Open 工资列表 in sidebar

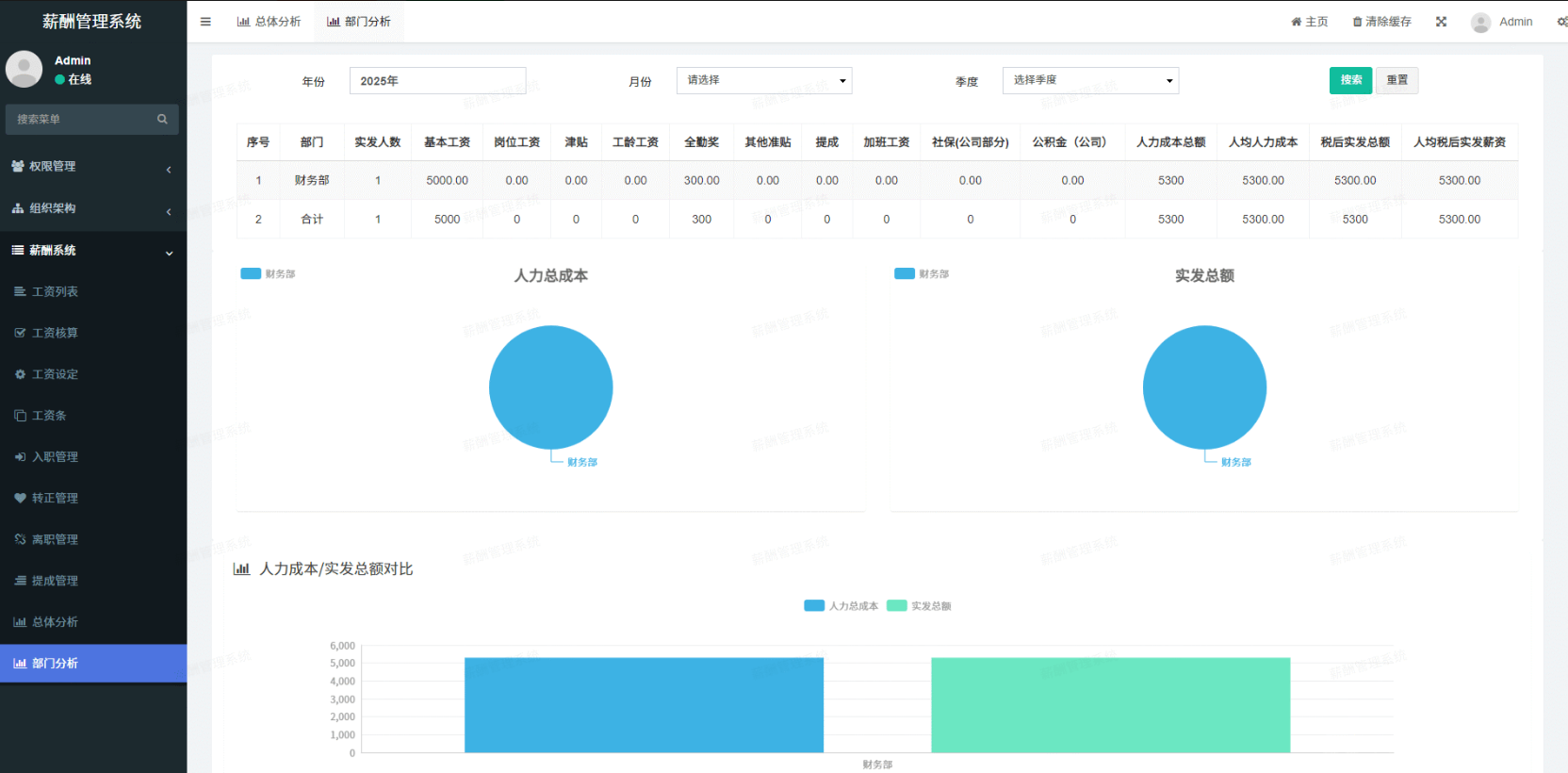point(54,291)
